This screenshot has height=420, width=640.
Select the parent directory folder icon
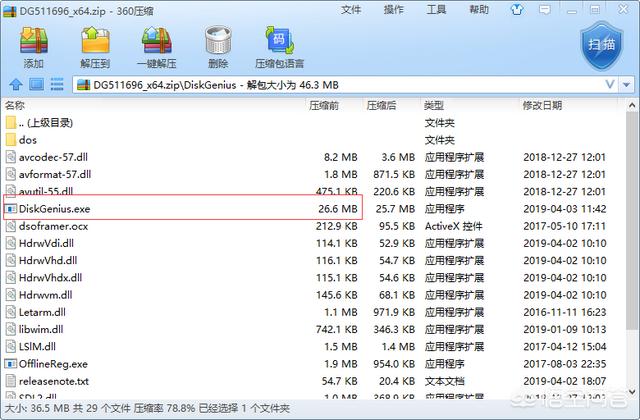tap(11, 122)
